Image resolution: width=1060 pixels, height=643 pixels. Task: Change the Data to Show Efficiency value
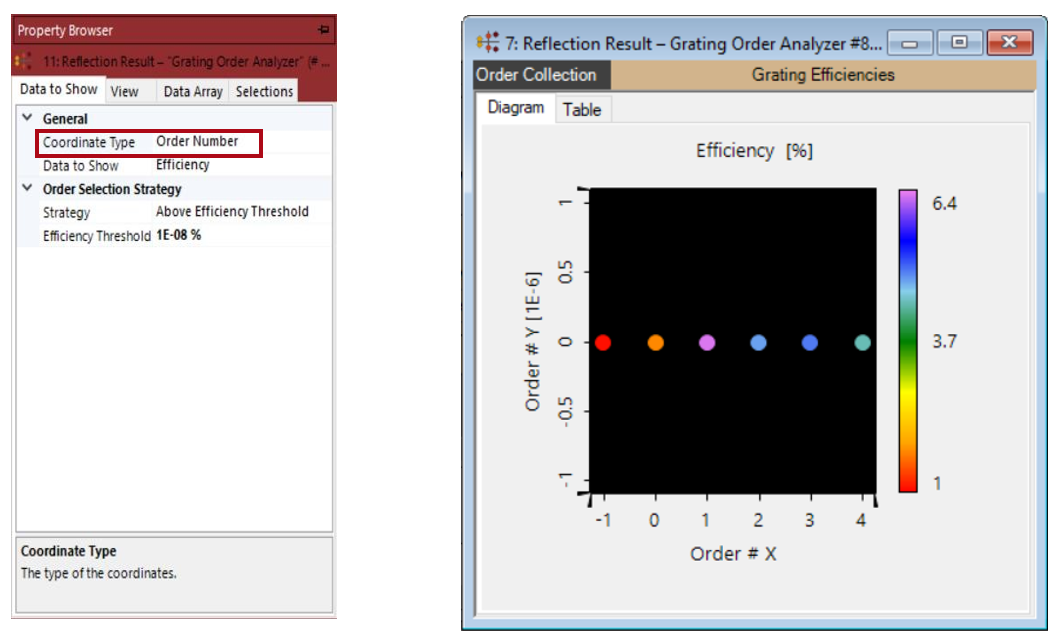click(x=183, y=164)
